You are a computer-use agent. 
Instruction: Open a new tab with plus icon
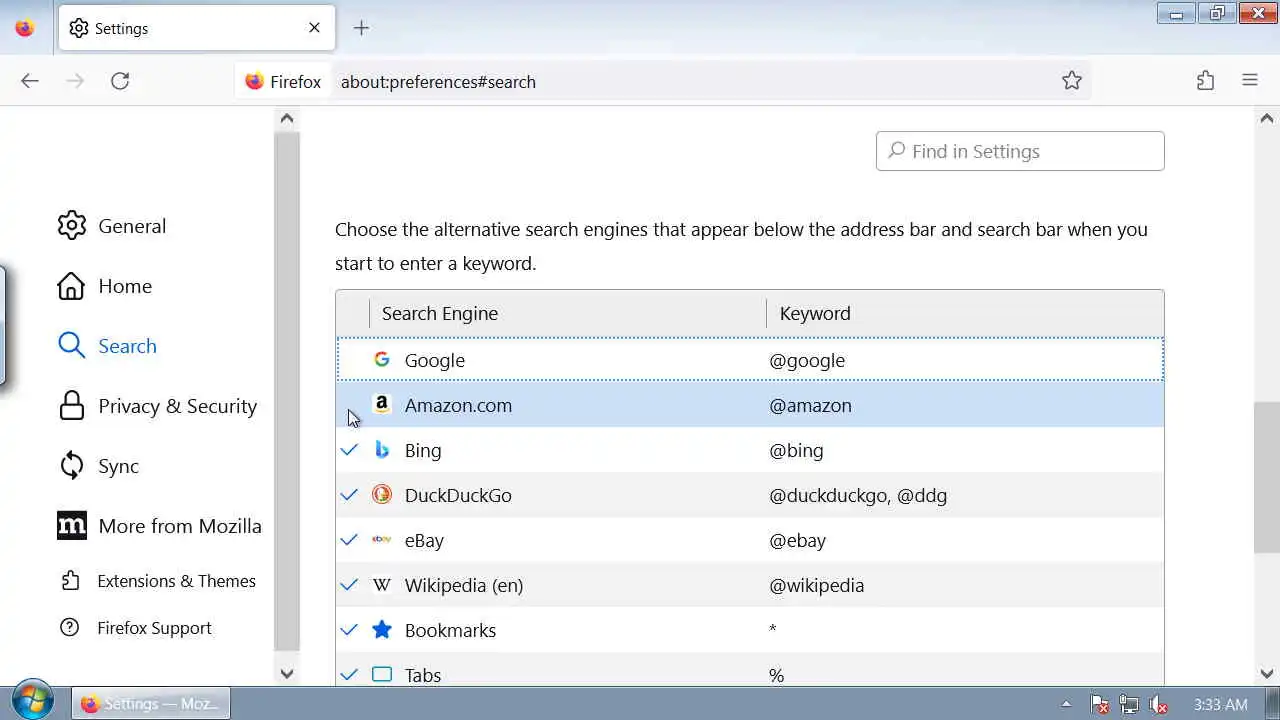[x=362, y=28]
